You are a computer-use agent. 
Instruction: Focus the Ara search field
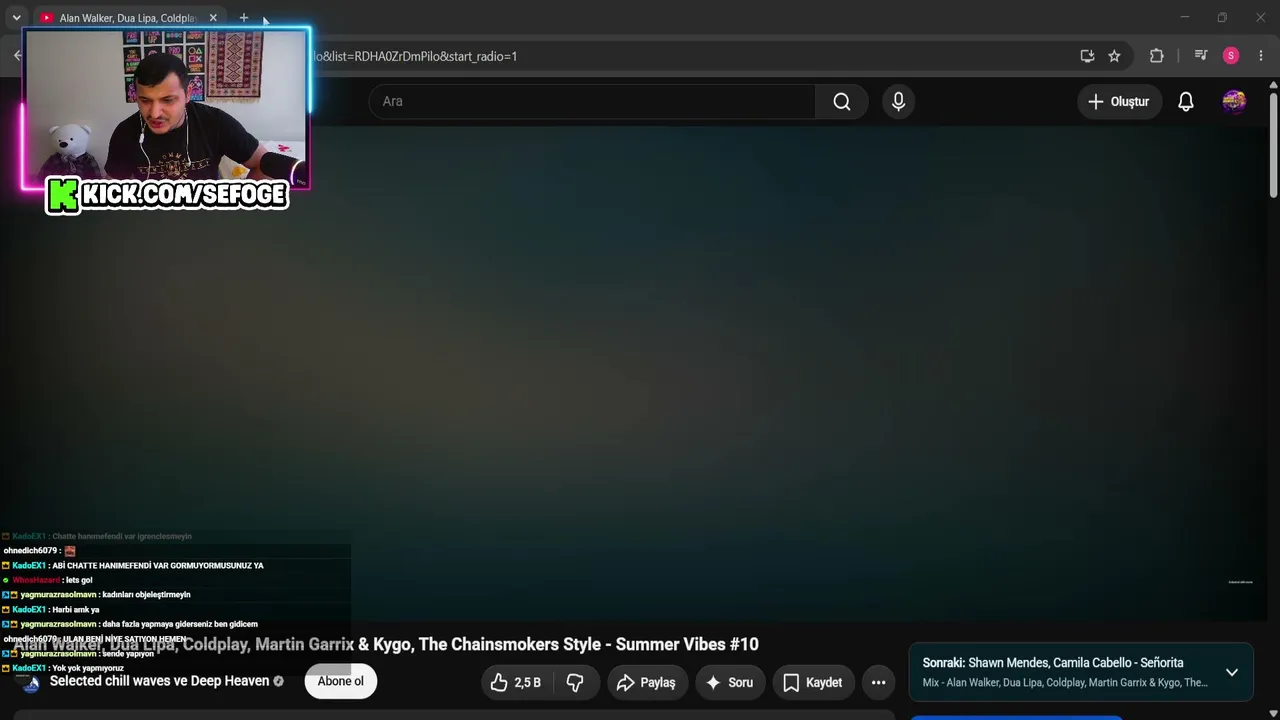[x=592, y=101]
